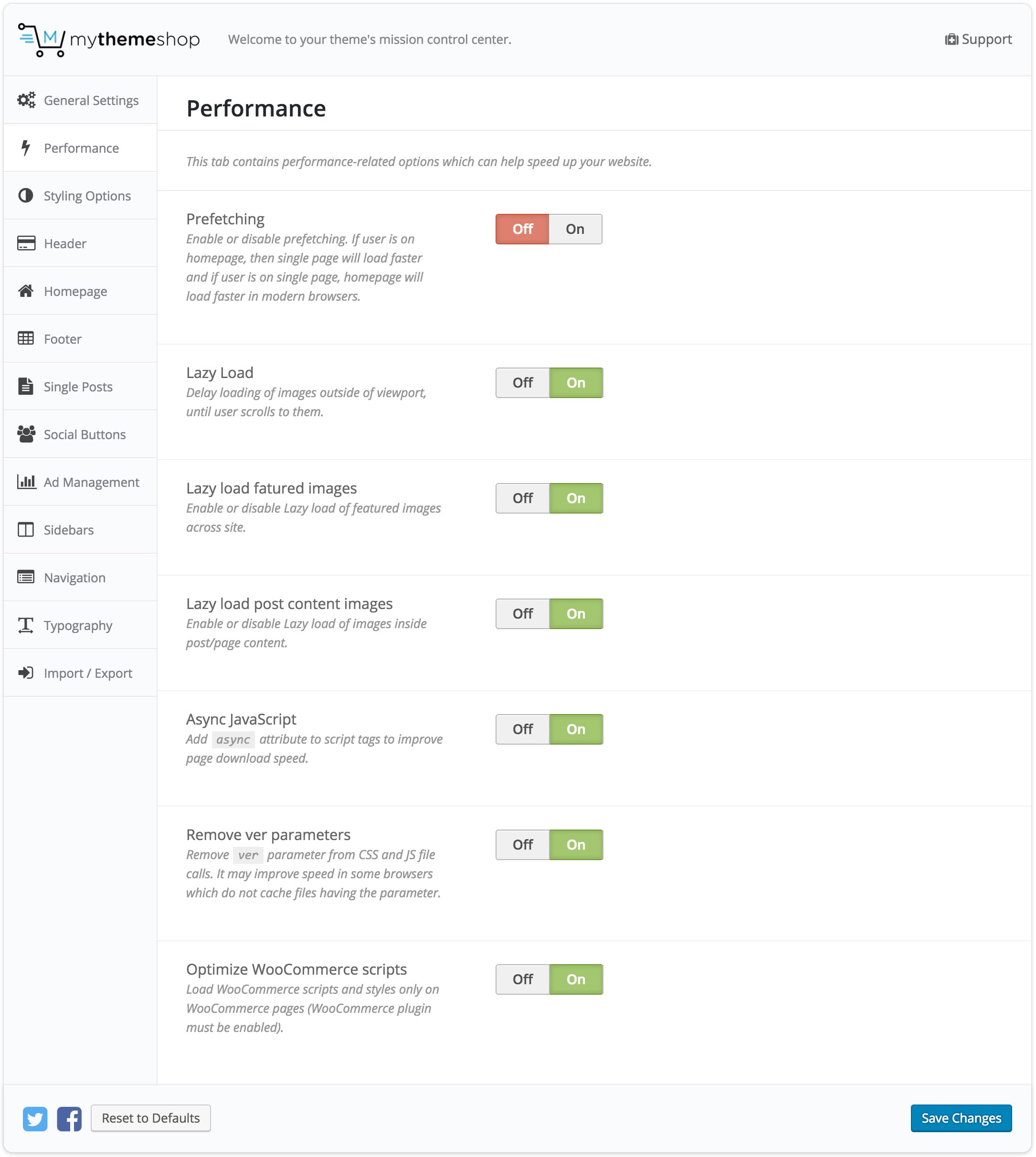Disable Async JavaScript option
Screen dimensions: 1036x1157
pyautogui.click(x=523, y=730)
